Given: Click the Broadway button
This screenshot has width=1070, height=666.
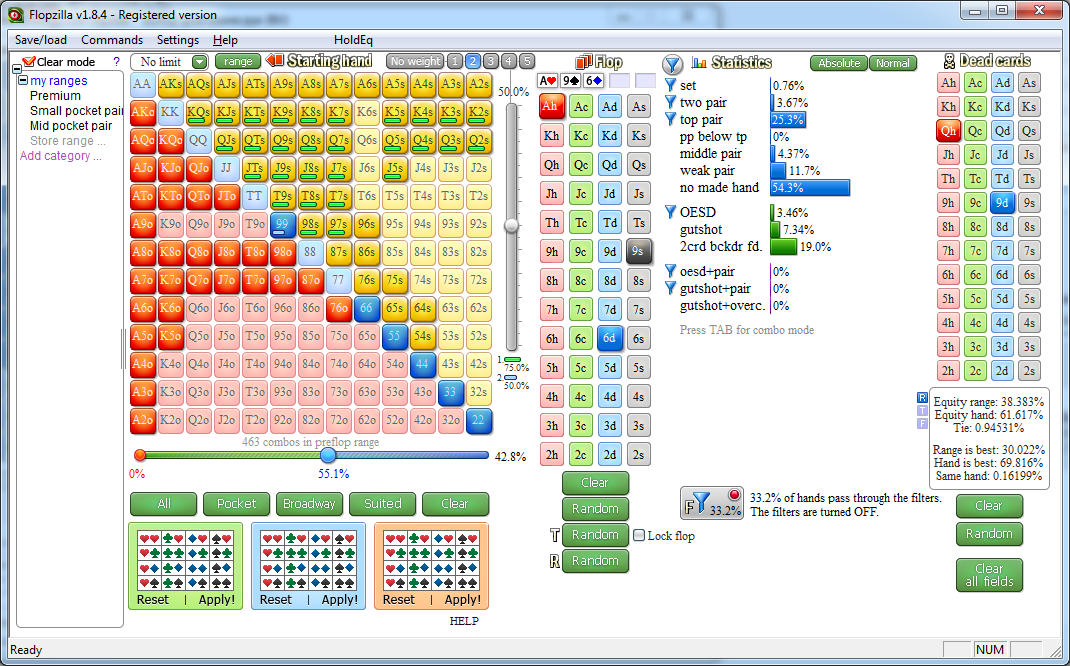Looking at the screenshot, I should click(309, 504).
